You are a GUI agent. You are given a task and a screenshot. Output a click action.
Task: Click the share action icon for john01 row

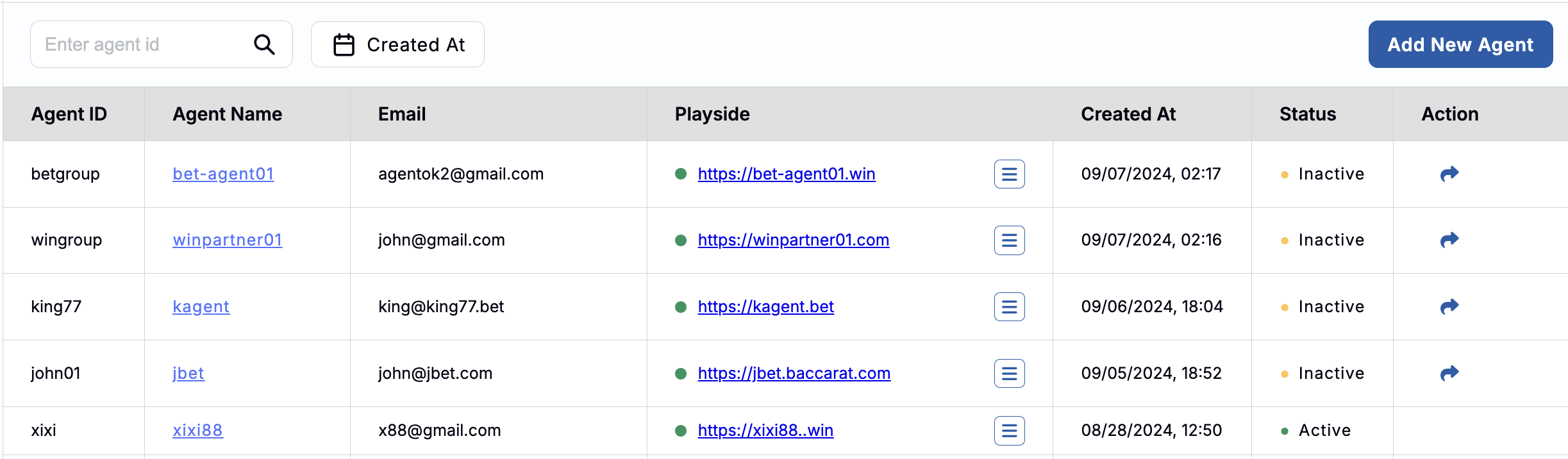pyautogui.click(x=1449, y=373)
